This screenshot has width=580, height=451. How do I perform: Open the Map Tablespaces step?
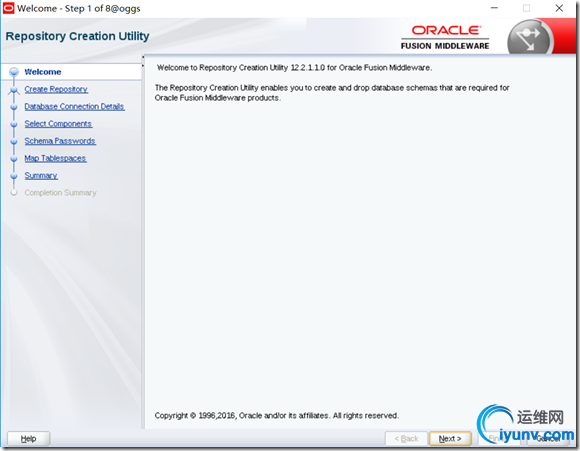coord(55,158)
